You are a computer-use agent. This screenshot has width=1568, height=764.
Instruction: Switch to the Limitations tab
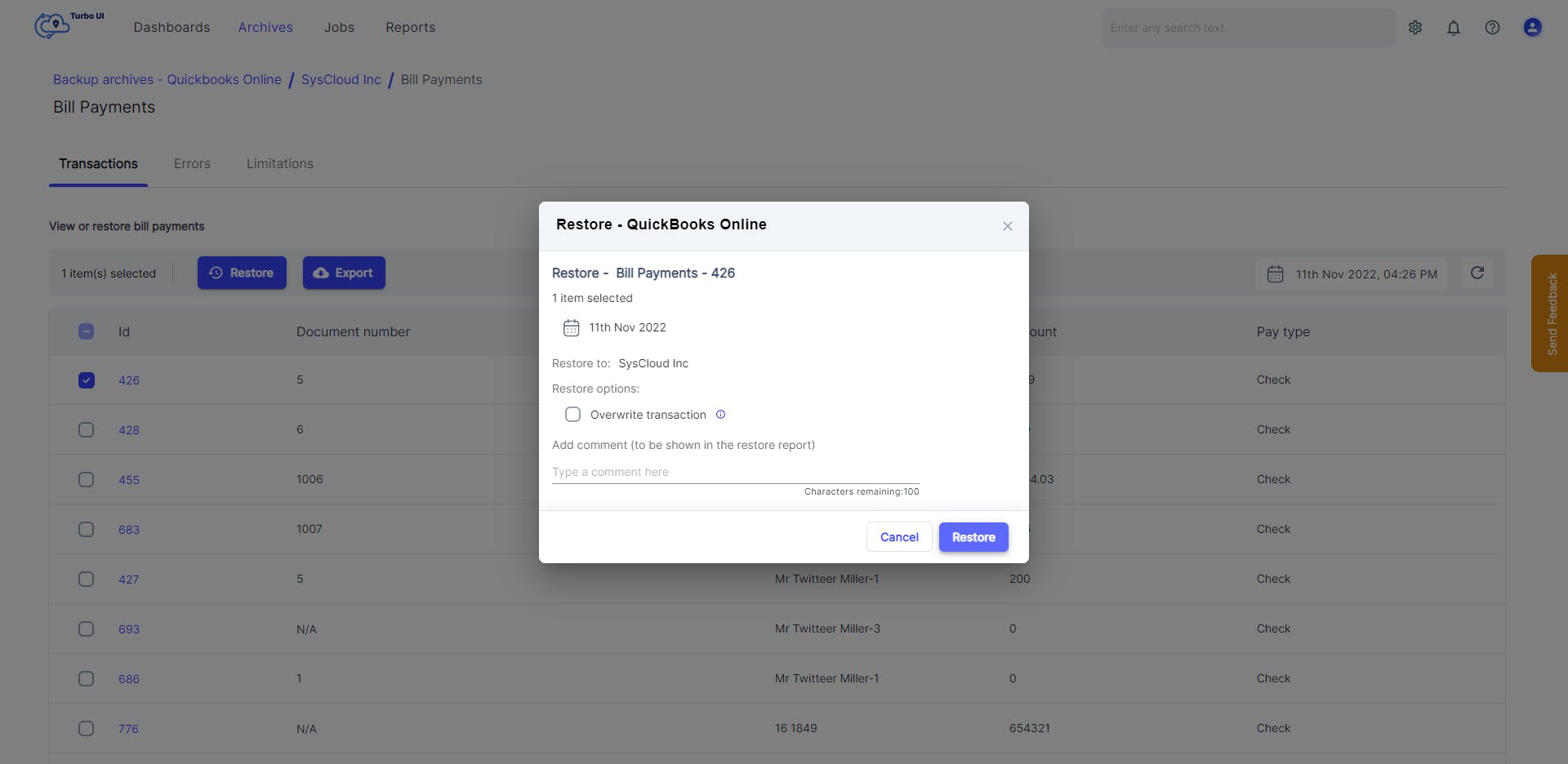tap(280, 164)
